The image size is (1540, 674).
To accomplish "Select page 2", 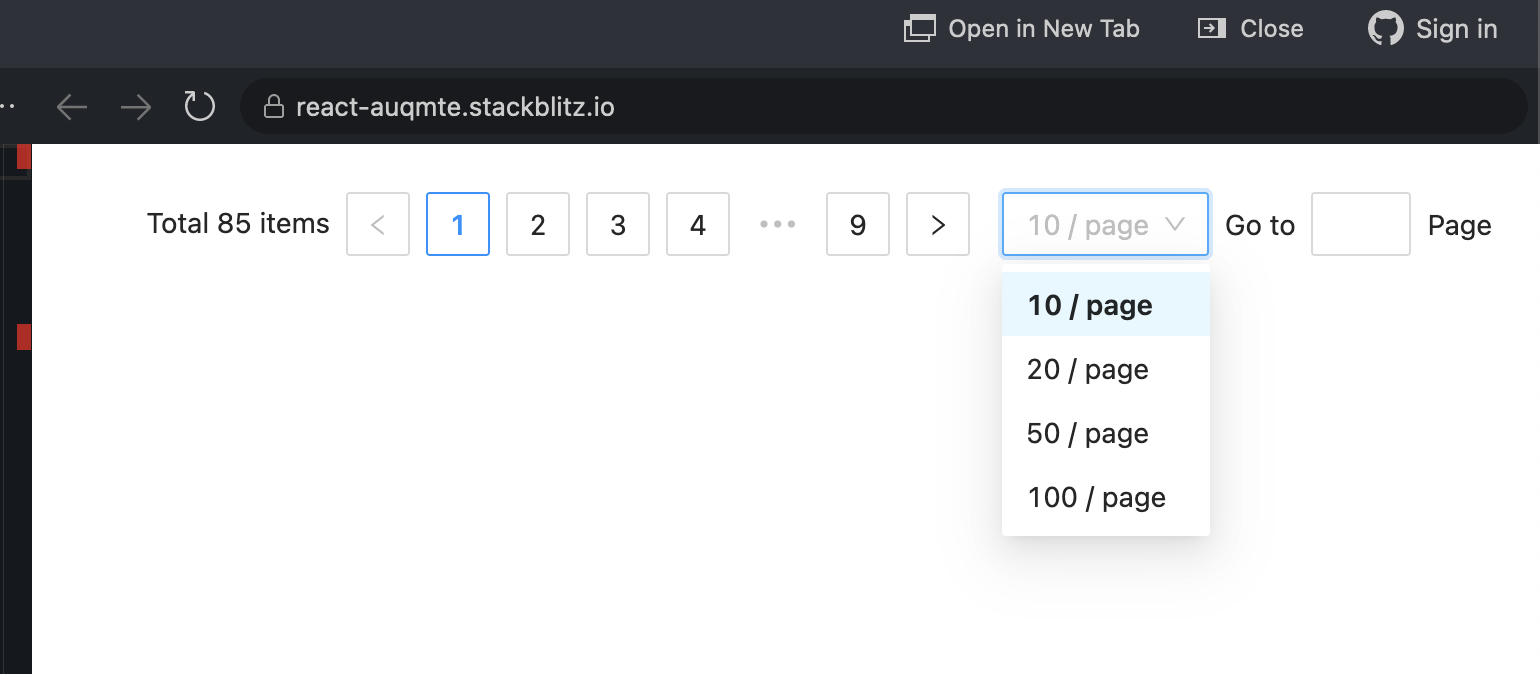I will click(538, 224).
